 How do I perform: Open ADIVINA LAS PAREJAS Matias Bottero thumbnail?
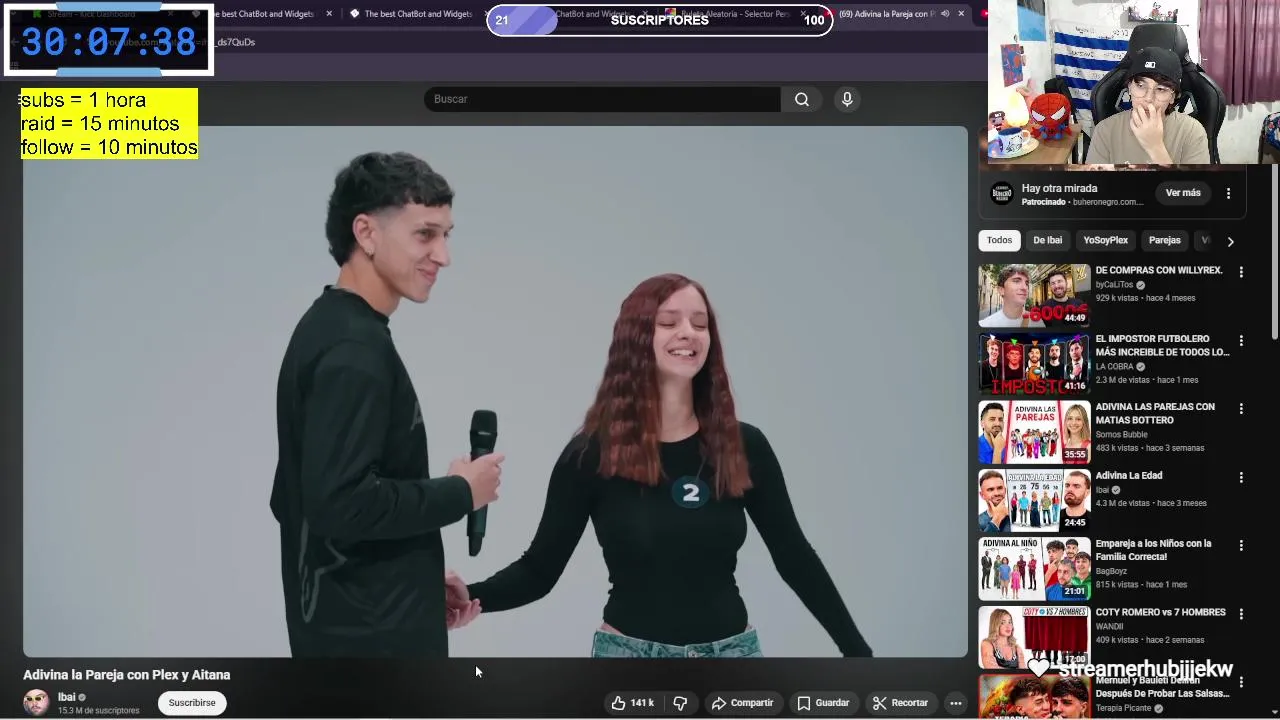click(x=1034, y=432)
